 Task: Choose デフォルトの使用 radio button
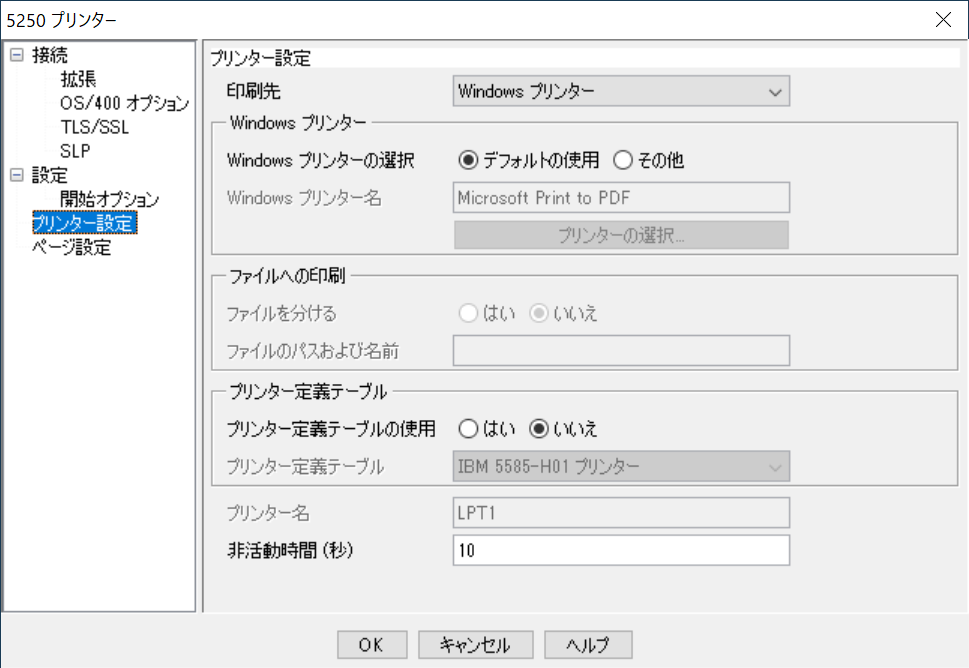point(528,161)
